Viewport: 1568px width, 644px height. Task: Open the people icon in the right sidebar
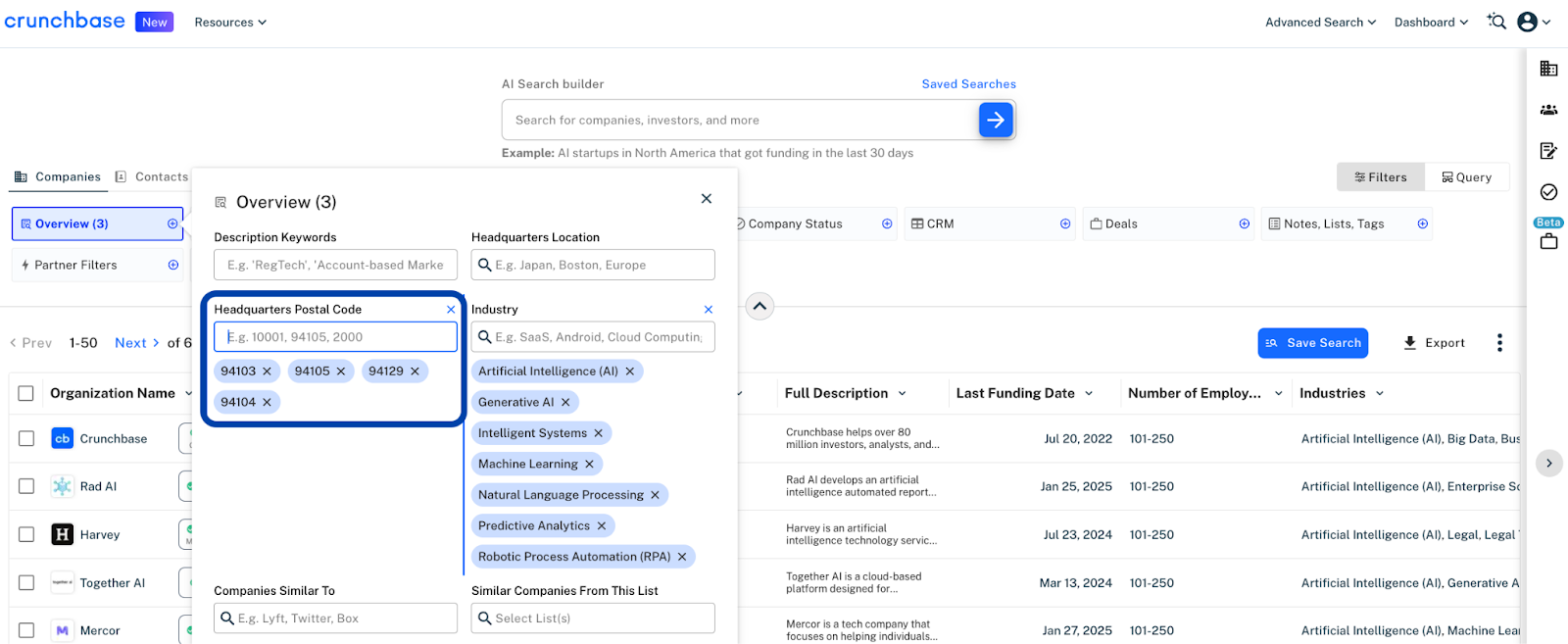pyautogui.click(x=1548, y=110)
